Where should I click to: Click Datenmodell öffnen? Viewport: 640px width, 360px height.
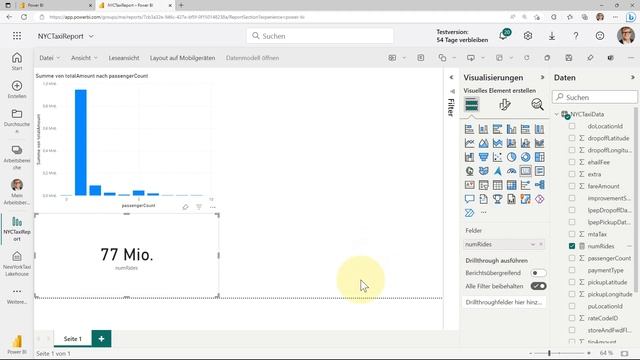click(x=252, y=58)
